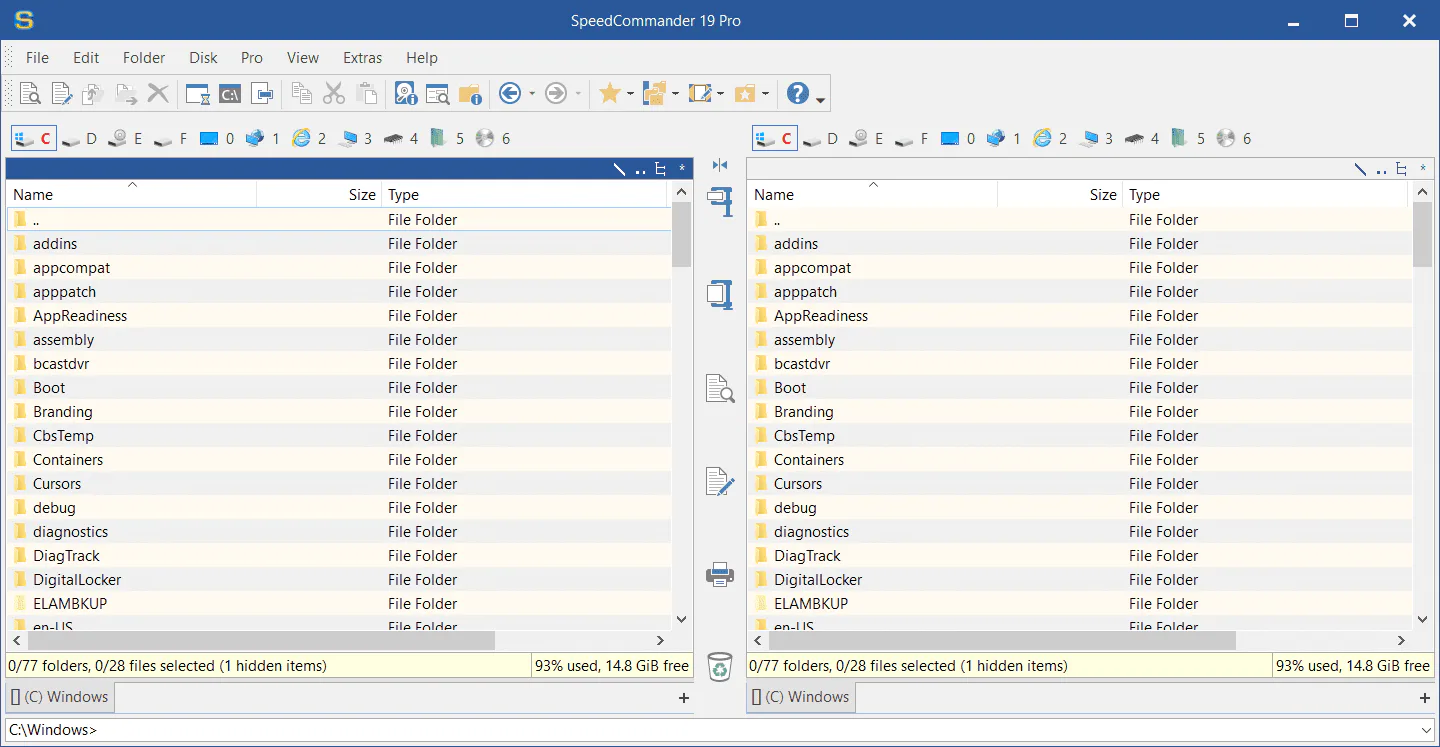The image size is (1440, 747).
Task: Select network location 1 in the right panel
Action: pos(1003,139)
